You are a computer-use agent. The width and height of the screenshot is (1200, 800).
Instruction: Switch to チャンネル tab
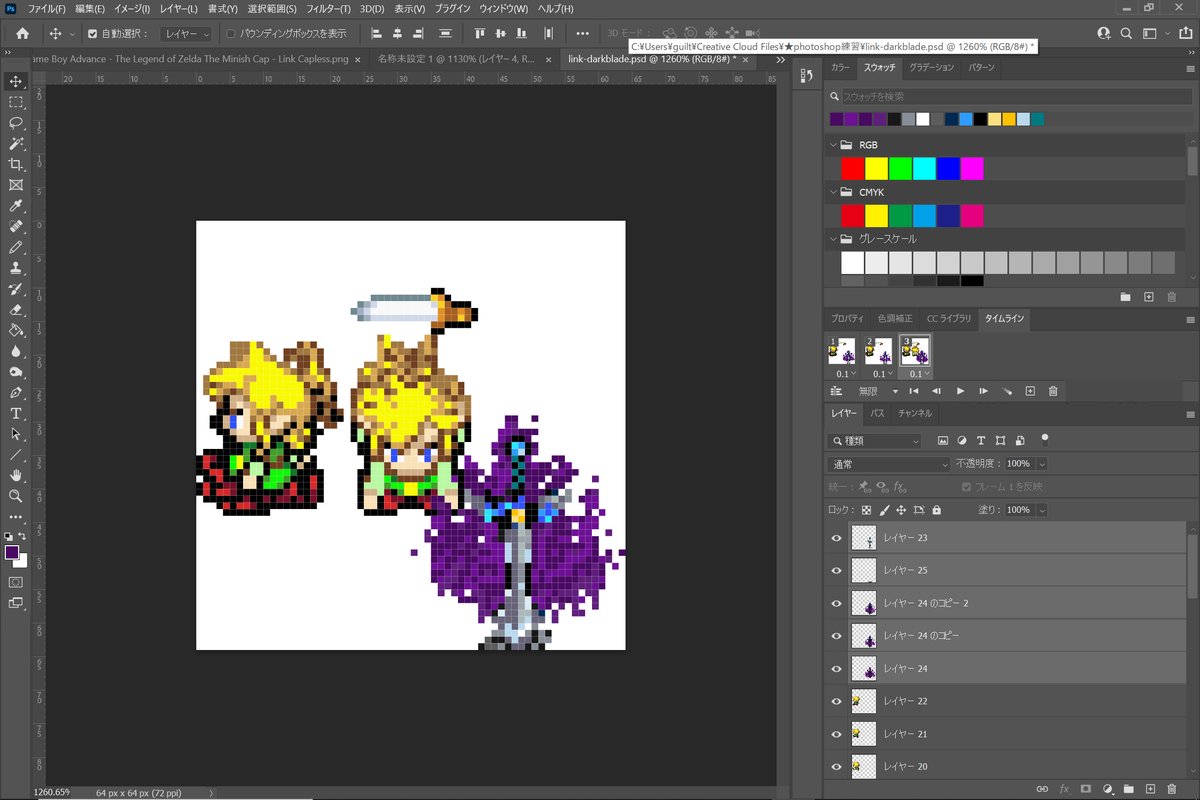point(914,413)
